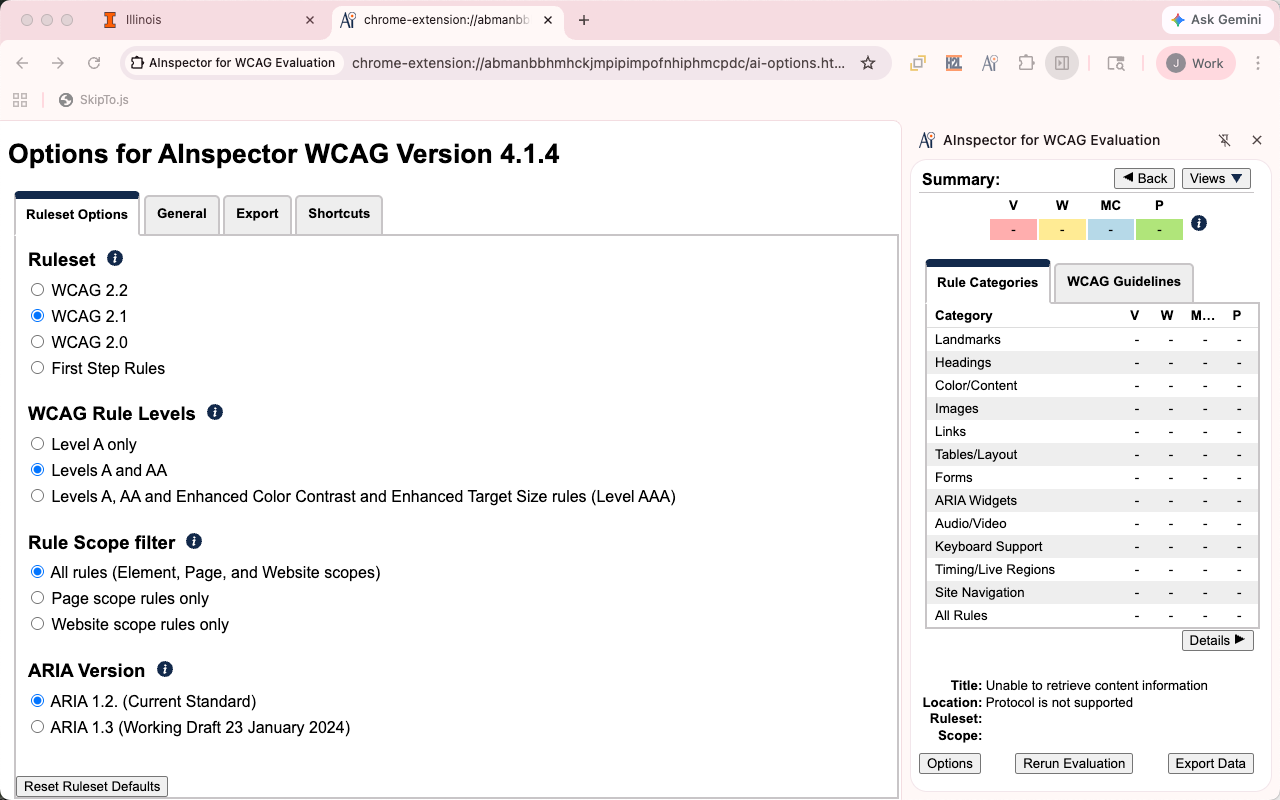Open a new browser tab
The image size is (1280, 800).
[x=584, y=20]
